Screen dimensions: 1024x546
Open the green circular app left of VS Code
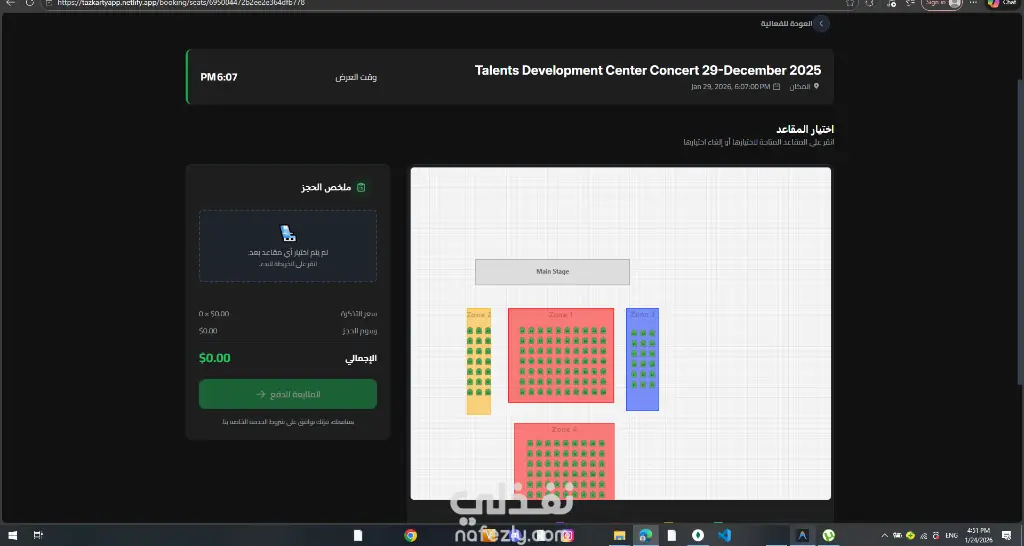coord(697,536)
